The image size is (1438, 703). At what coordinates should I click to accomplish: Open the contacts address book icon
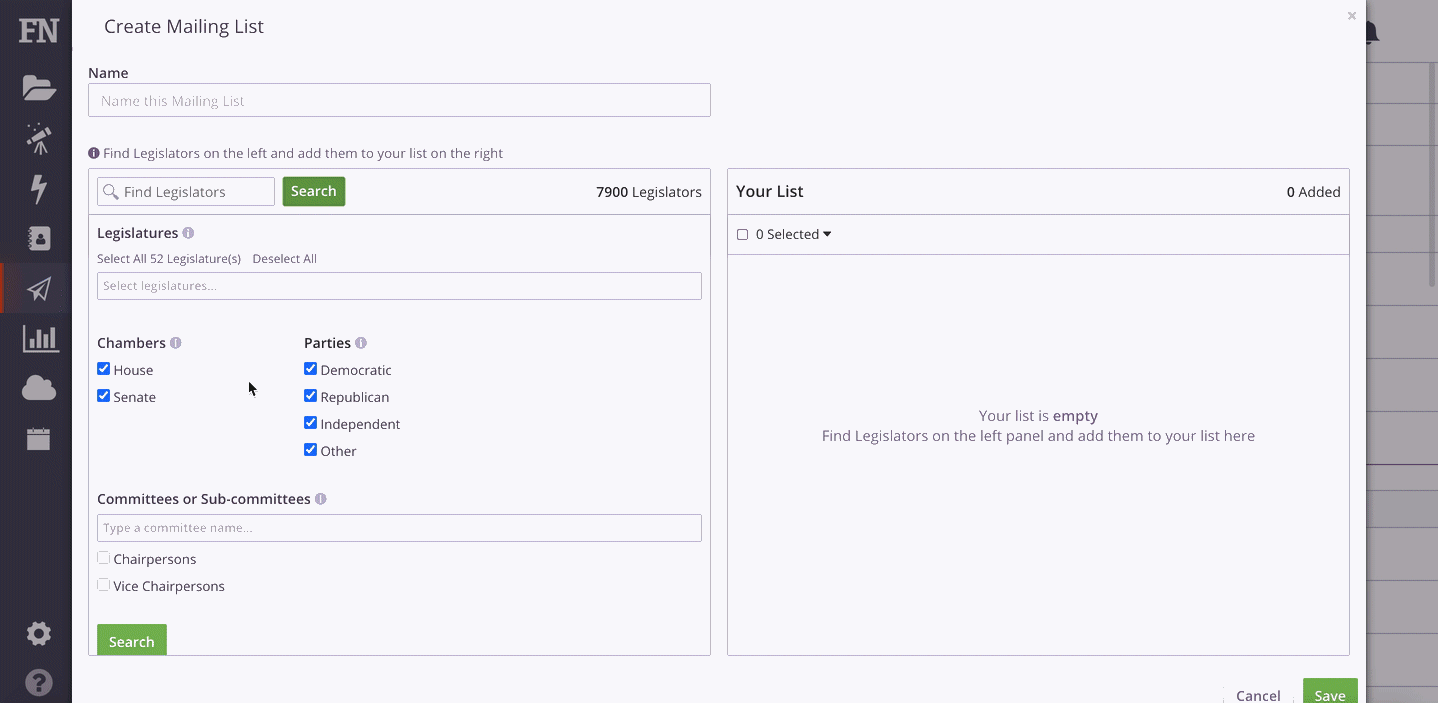click(x=39, y=238)
